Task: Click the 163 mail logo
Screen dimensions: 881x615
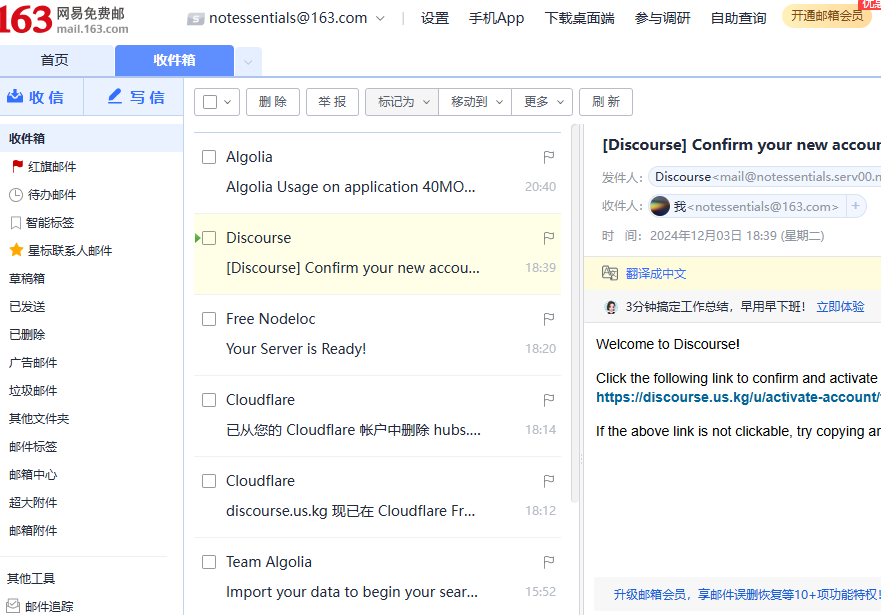Action: pyautogui.click(x=64, y=19)
